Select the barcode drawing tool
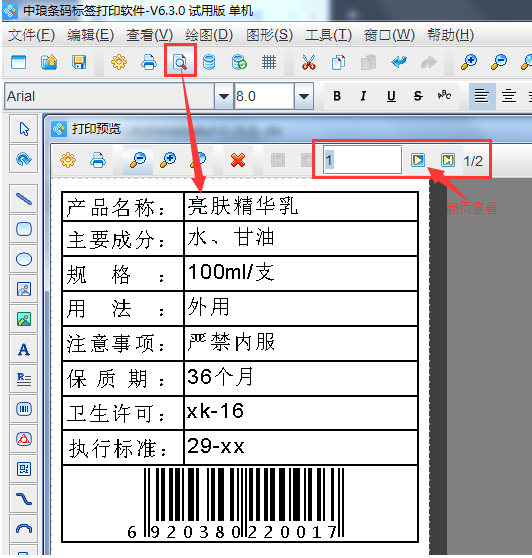The image size is (532, 558). [24, 409]
